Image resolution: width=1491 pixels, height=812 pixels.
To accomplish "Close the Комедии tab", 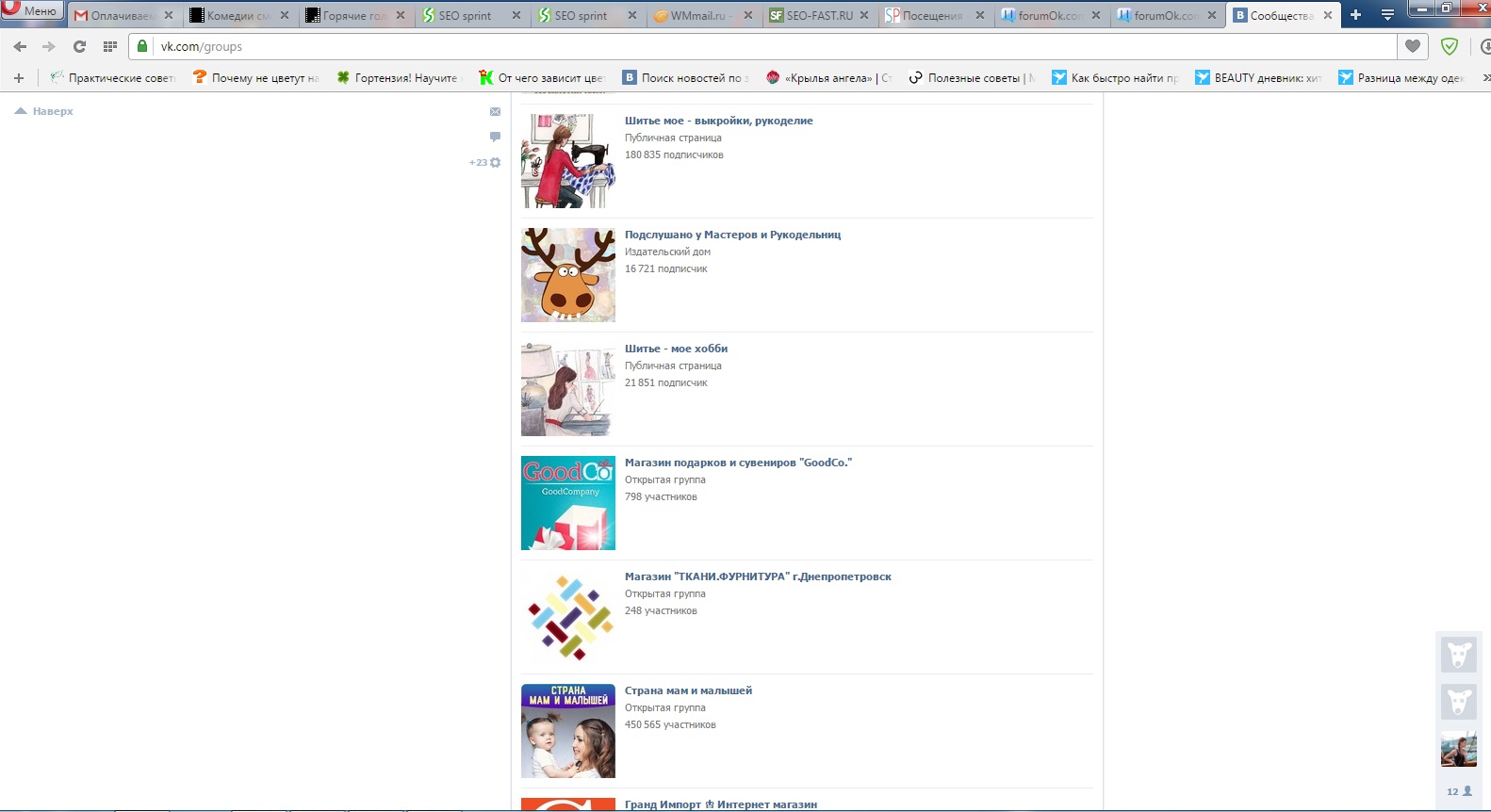I will coord(285,15).
